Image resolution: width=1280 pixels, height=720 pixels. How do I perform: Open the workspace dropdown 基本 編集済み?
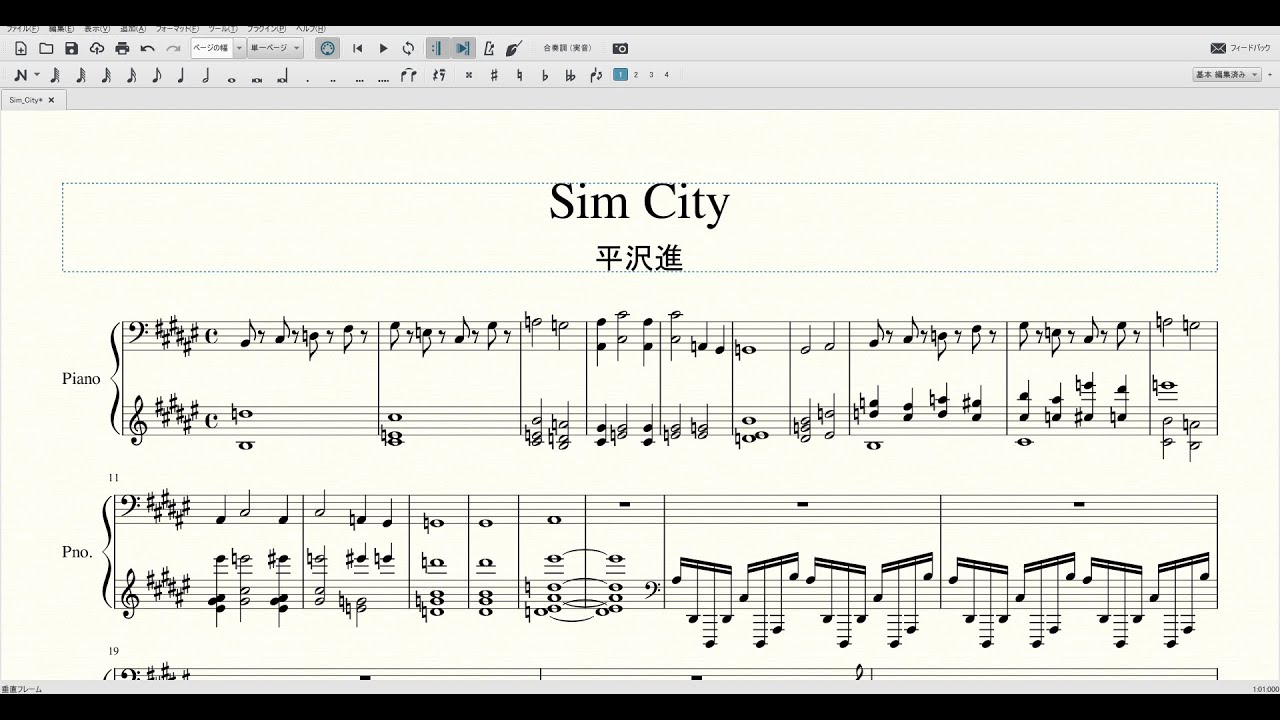coord(1227,75)
